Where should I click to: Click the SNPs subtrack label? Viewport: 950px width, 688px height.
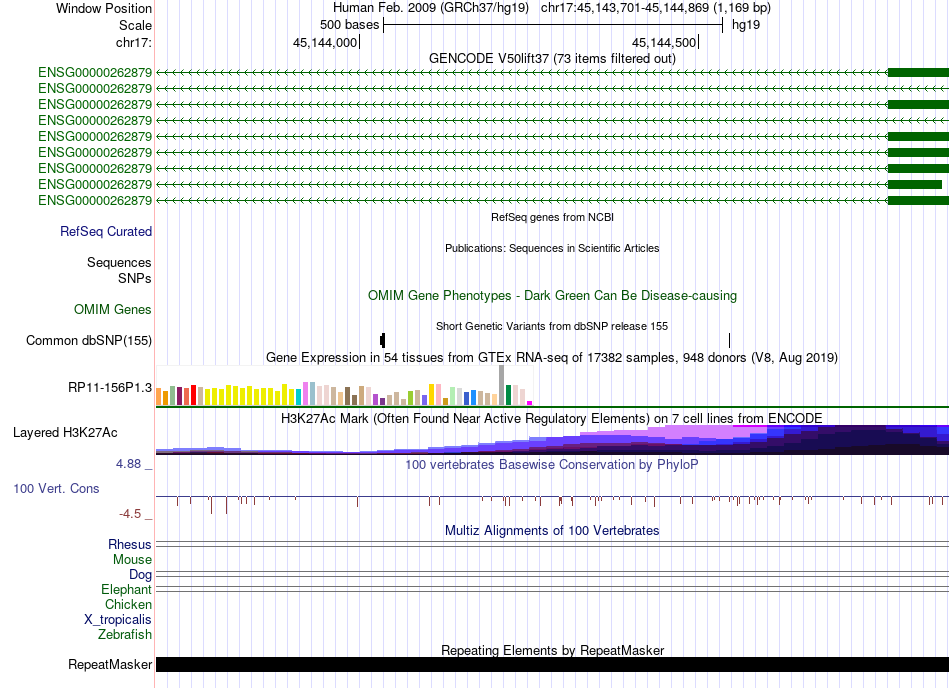click(135, 278)
